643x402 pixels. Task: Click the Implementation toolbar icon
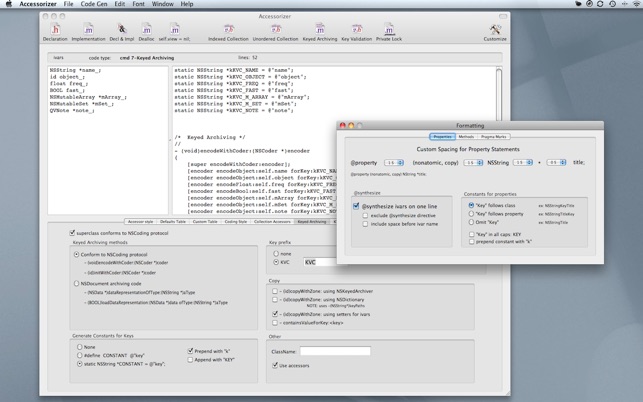click(x=88, y=30)
